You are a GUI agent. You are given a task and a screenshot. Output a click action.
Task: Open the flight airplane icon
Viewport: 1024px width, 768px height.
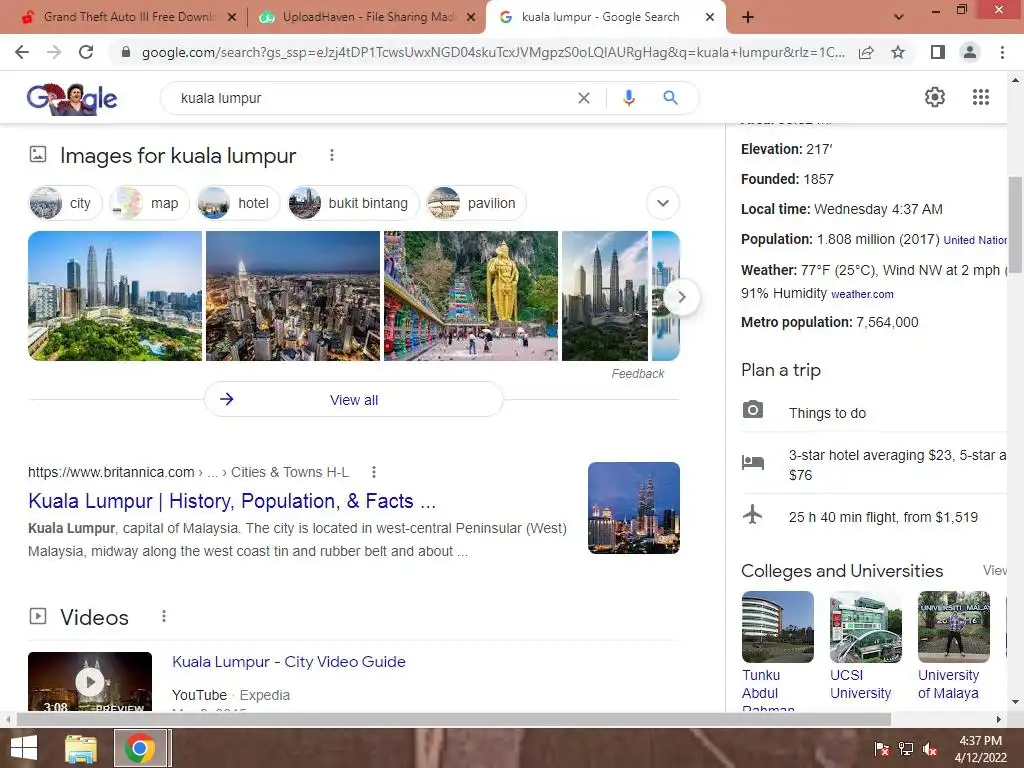(x=752, y=515)
